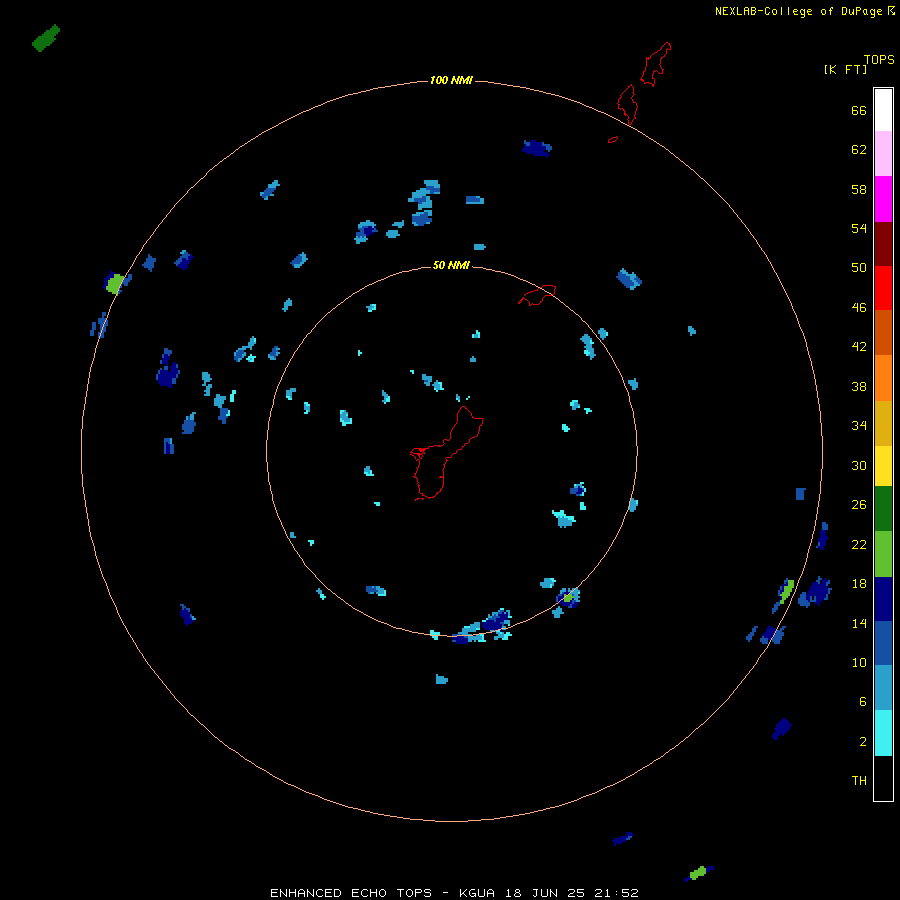Click the "TOPS" legend title

point(879,59)
